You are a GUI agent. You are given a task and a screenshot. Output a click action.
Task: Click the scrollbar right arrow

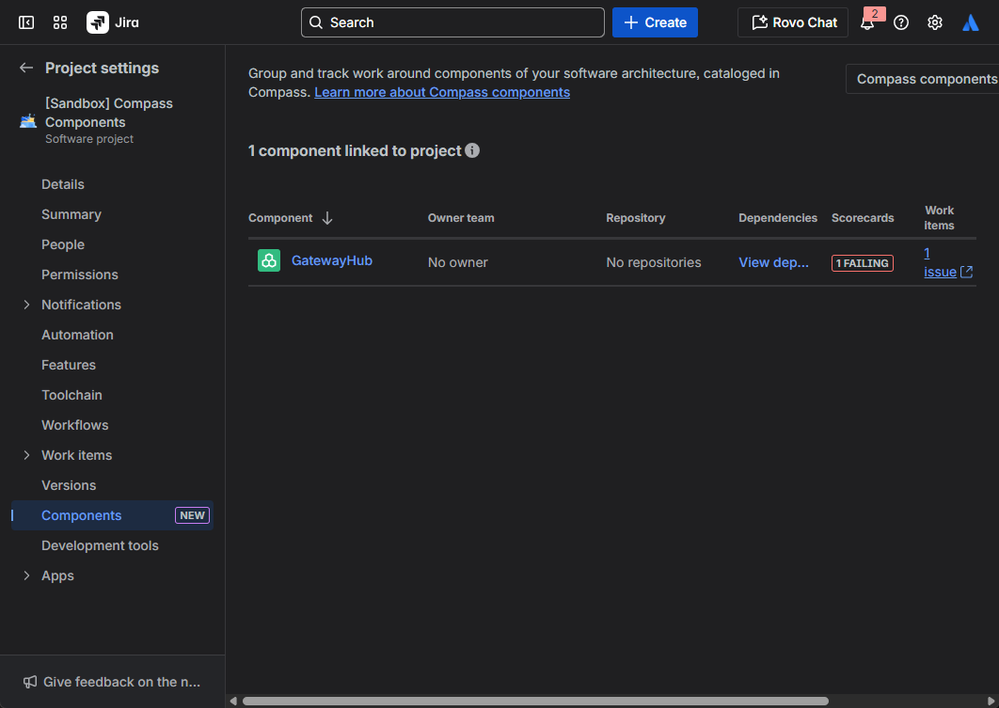(991, 701)
